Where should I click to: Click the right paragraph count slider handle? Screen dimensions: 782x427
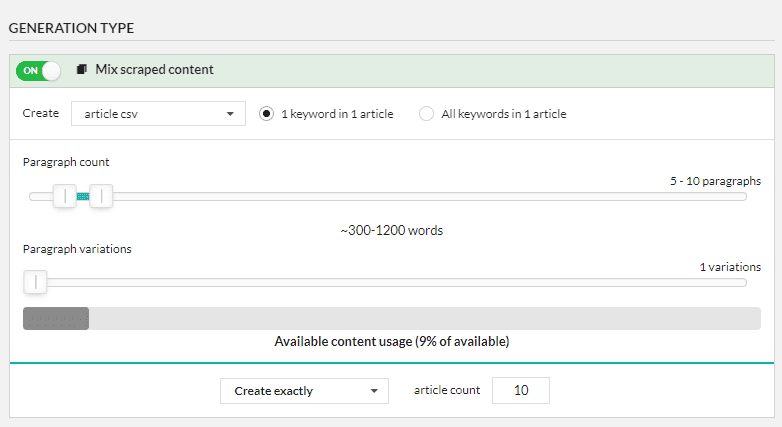click(101, 196)
